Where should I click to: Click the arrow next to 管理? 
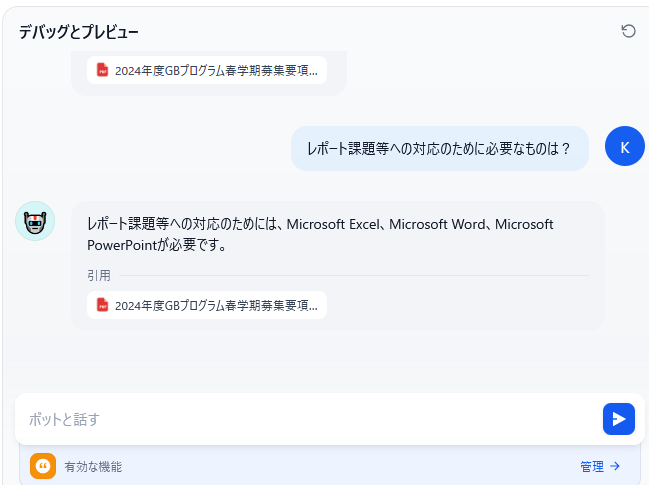615,466
